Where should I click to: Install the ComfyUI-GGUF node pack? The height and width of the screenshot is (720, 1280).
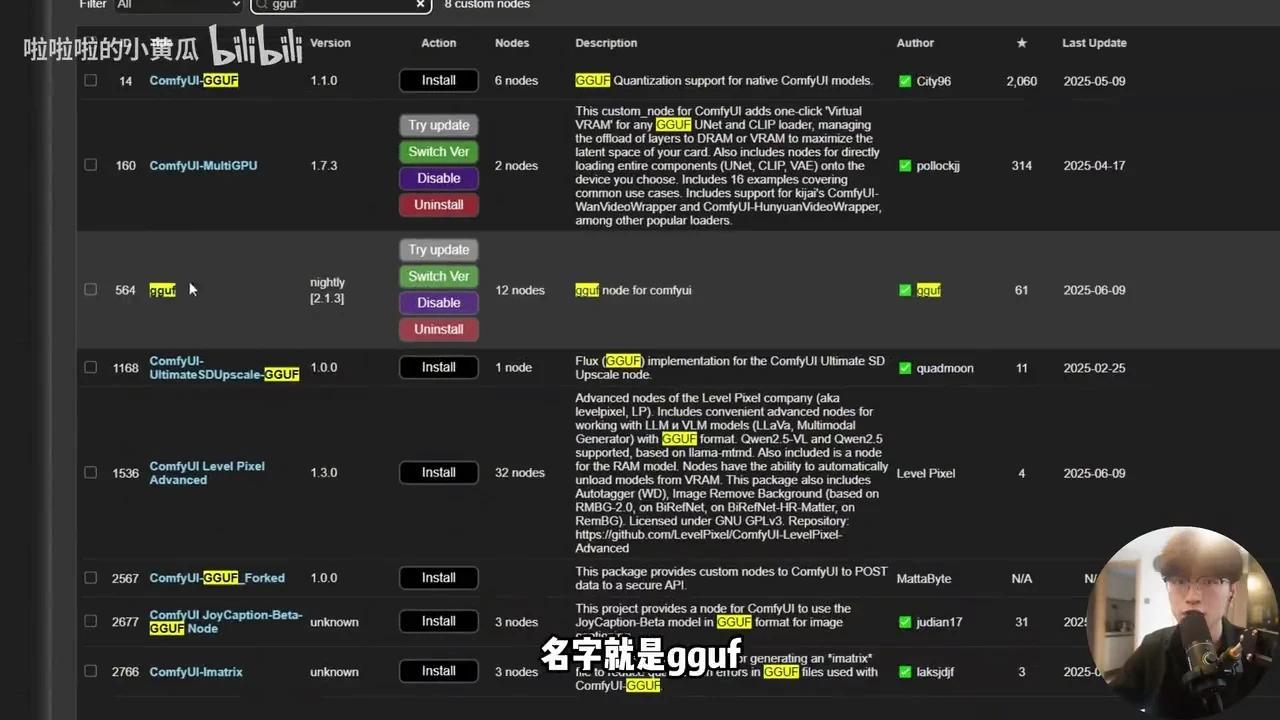[x=438, y=81]
